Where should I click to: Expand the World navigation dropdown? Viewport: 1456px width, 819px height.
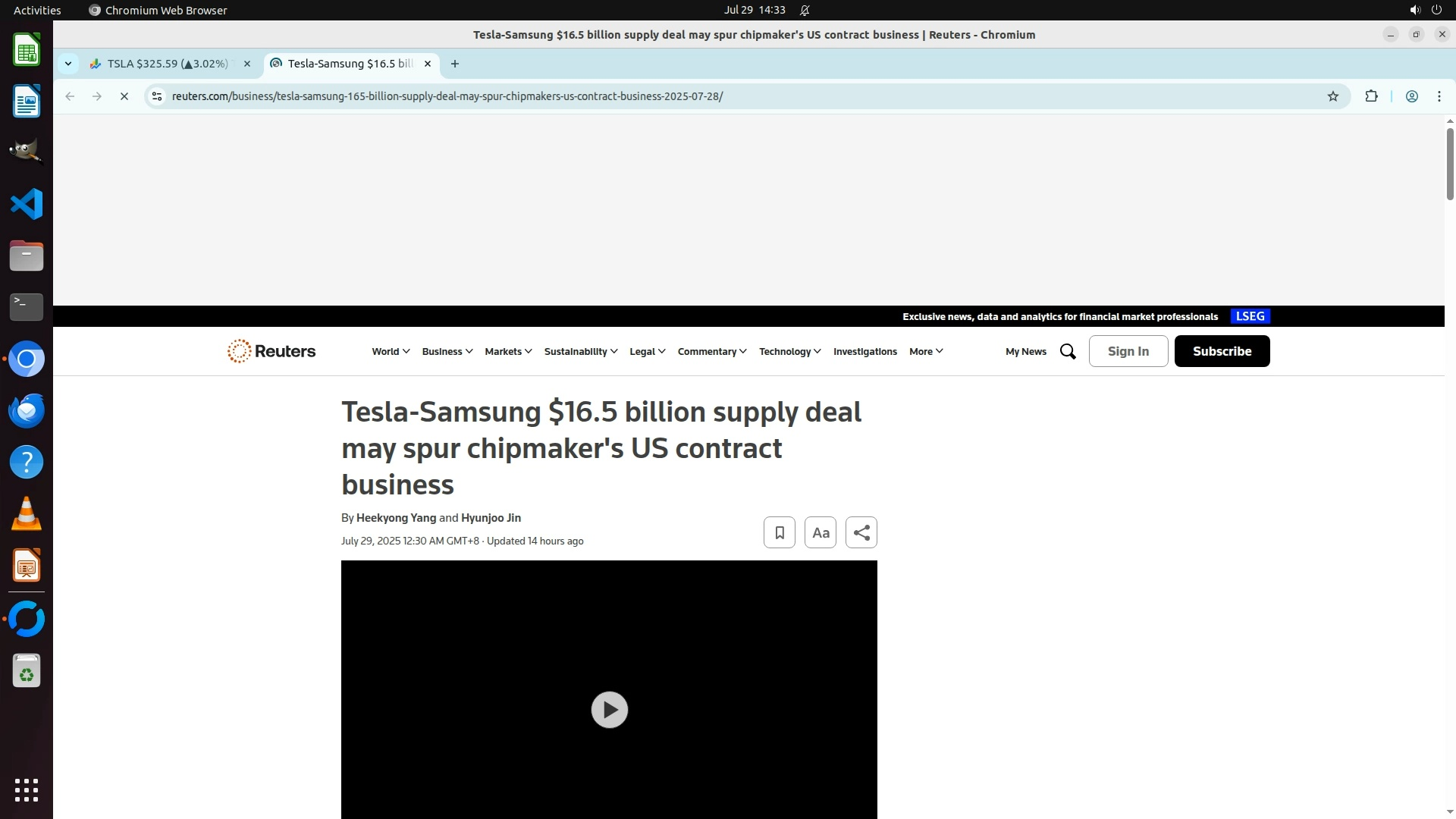point(391,351)
